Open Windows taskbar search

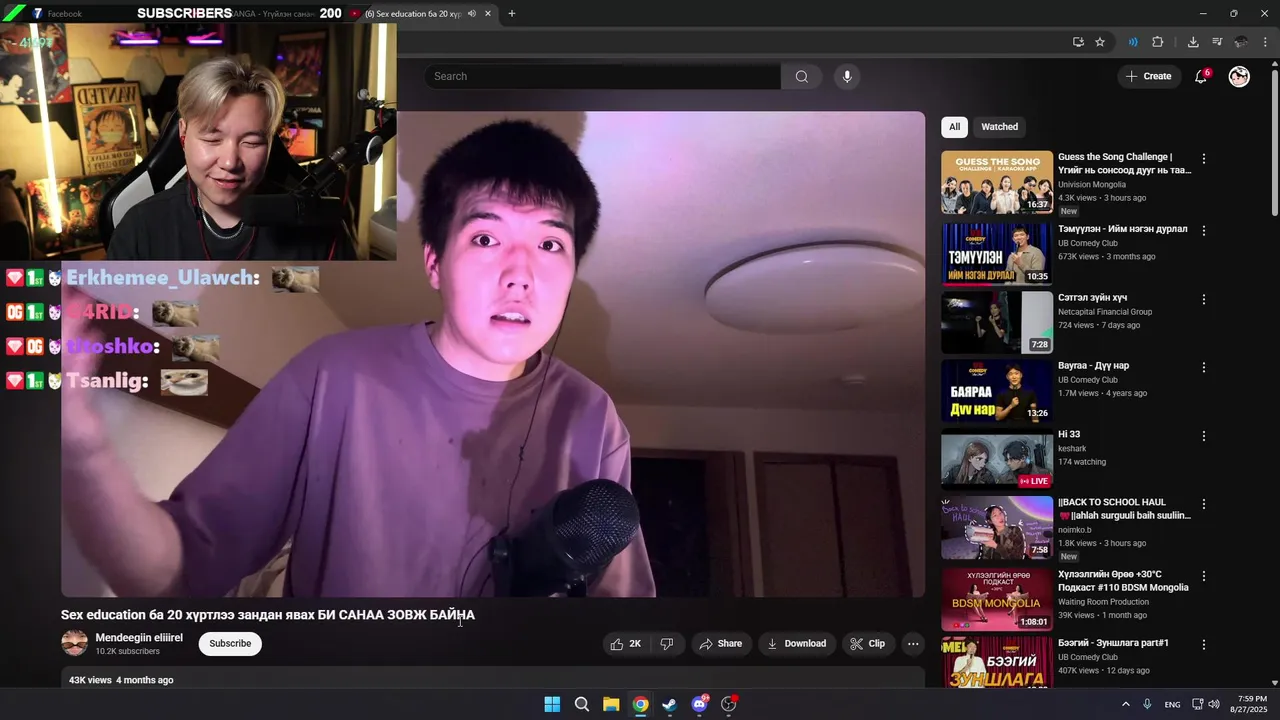[582, 704]
